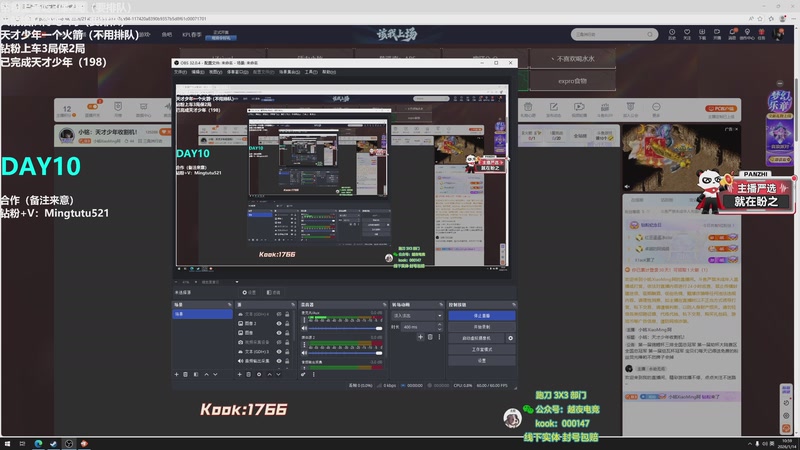Open 下载 download icon in site header
The width and height of the screenshot is (800, 450).
702,34
